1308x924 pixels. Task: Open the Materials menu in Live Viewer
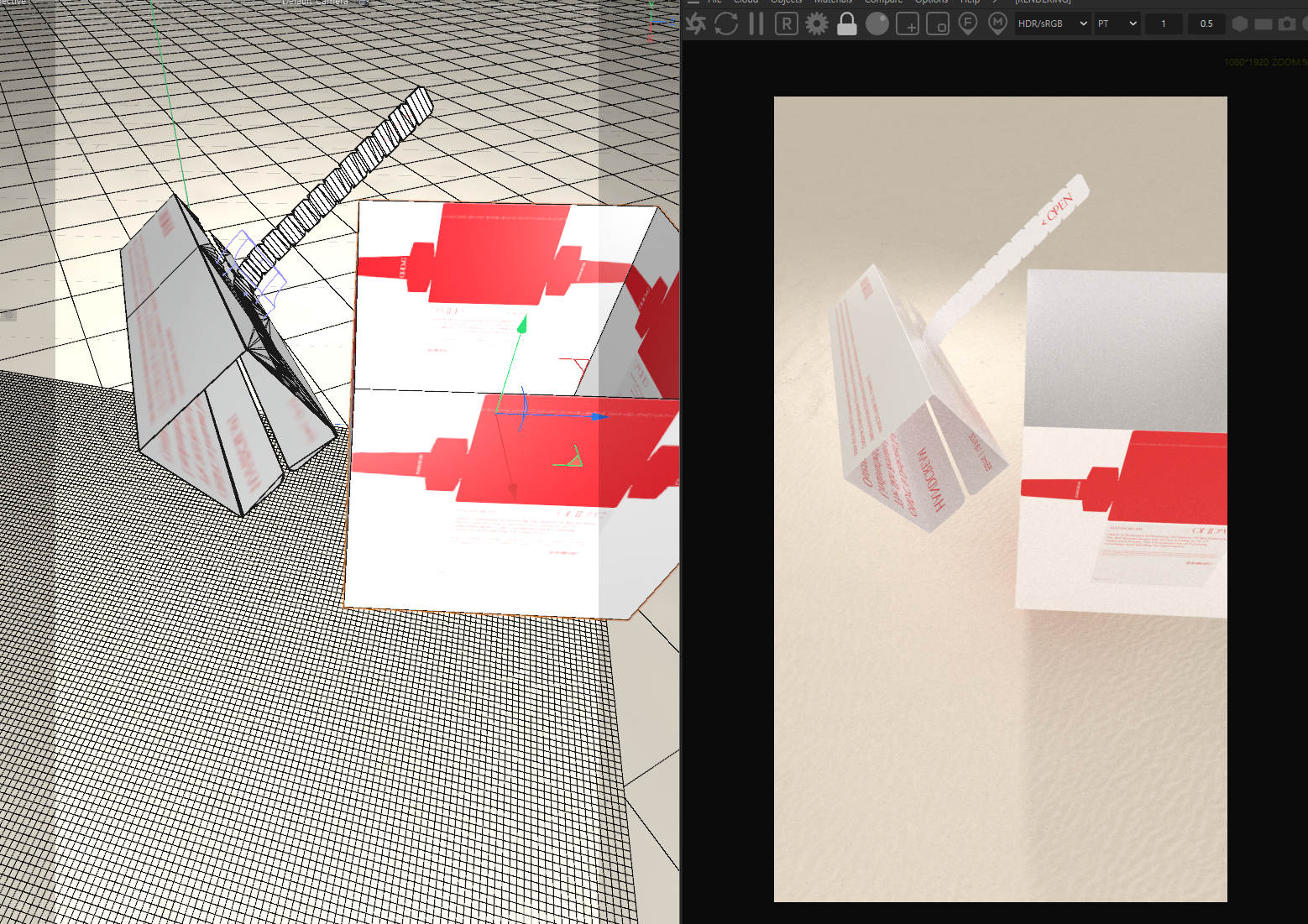(x=833, y=2)
